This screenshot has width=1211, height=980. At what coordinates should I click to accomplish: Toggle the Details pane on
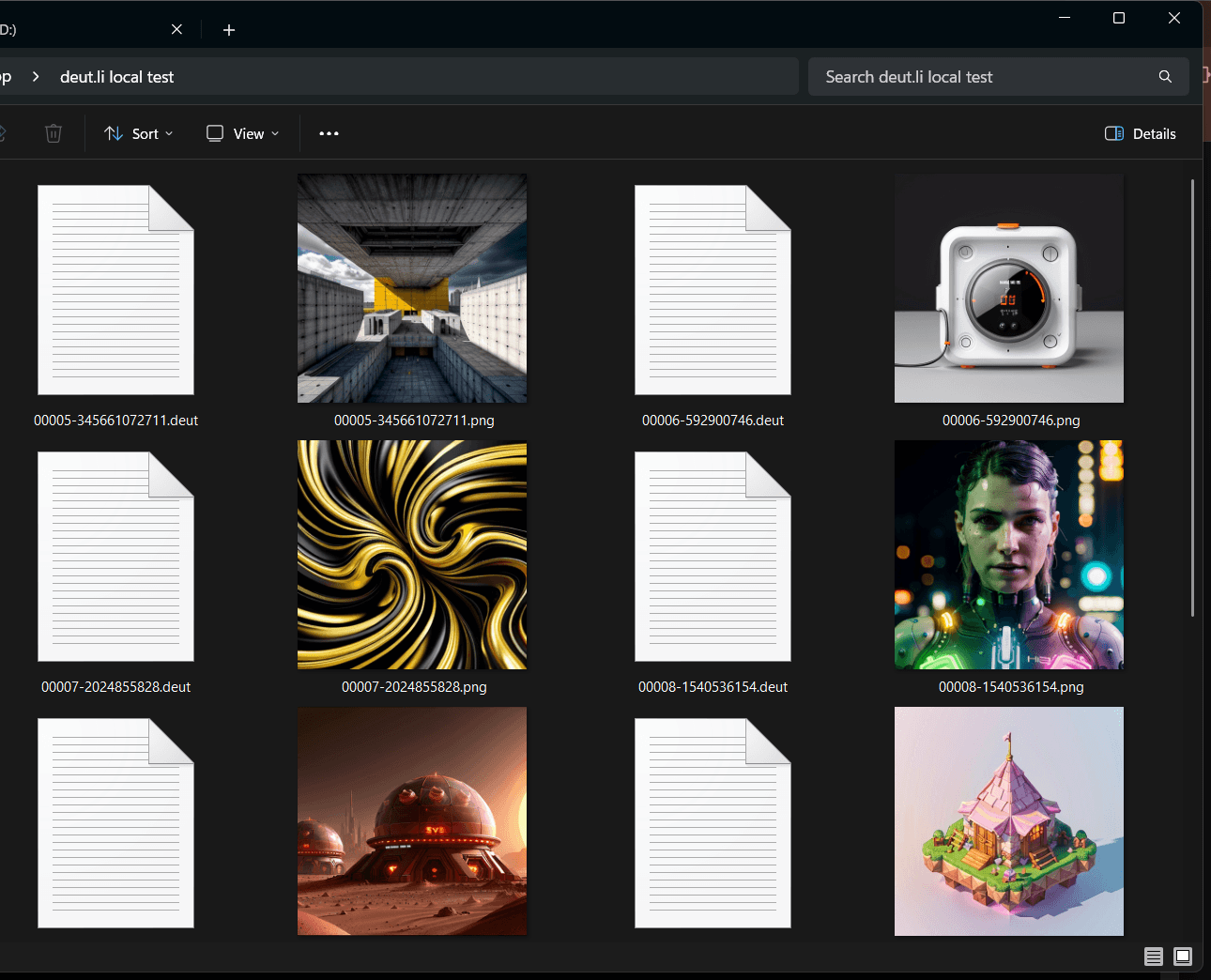click(1140, 133)
